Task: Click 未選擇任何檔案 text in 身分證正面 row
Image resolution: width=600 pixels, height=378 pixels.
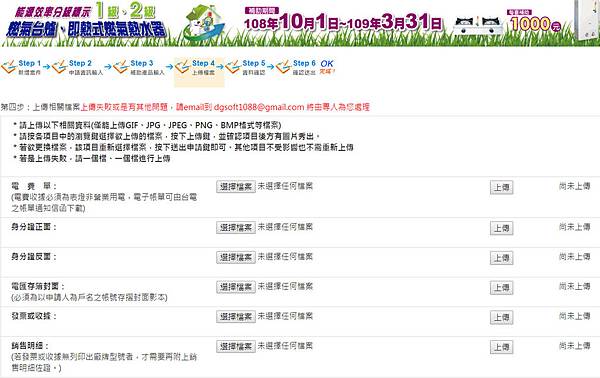Action: pyautogui.click(x=285, y=227)
